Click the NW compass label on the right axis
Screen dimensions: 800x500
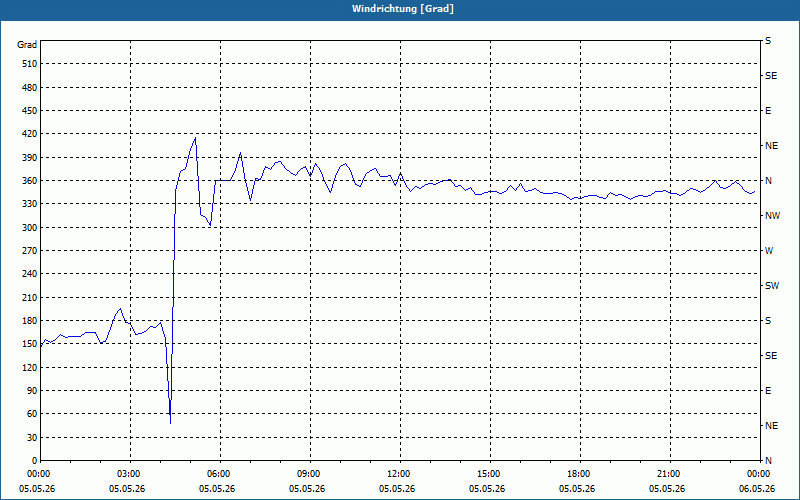(772, 216)
